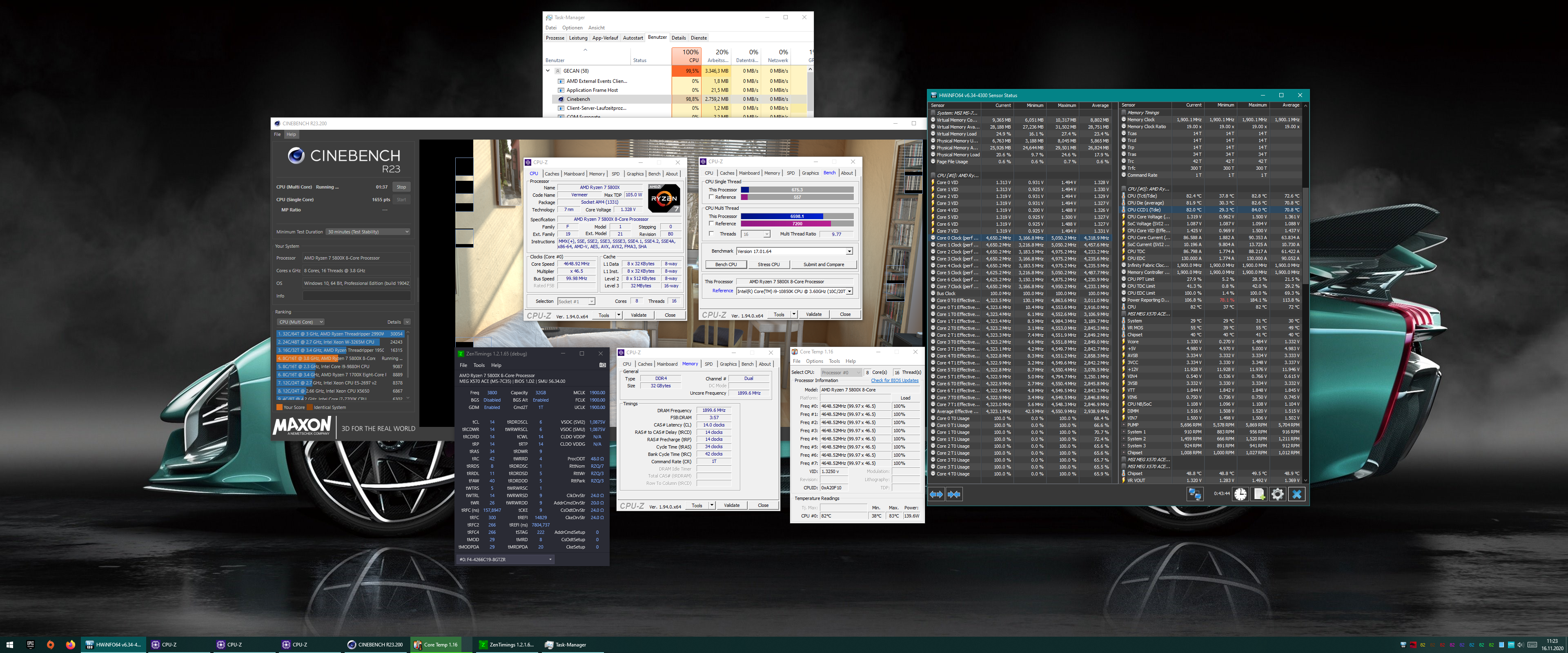Click Check for BIOS Updates link
1568x653 pixels.
click(x=894, y=380)
